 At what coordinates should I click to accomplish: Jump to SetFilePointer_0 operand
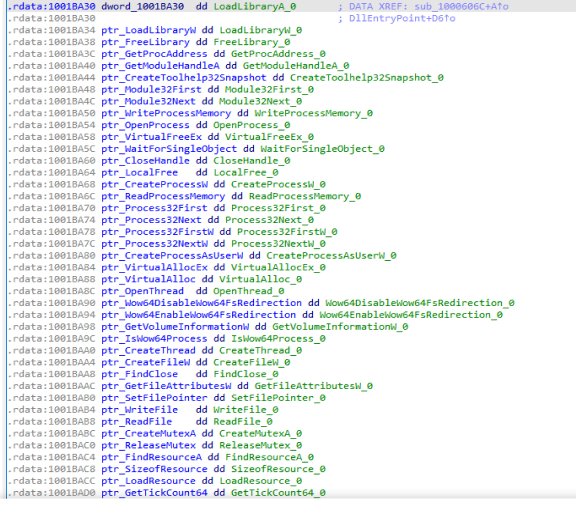[278, 398]
